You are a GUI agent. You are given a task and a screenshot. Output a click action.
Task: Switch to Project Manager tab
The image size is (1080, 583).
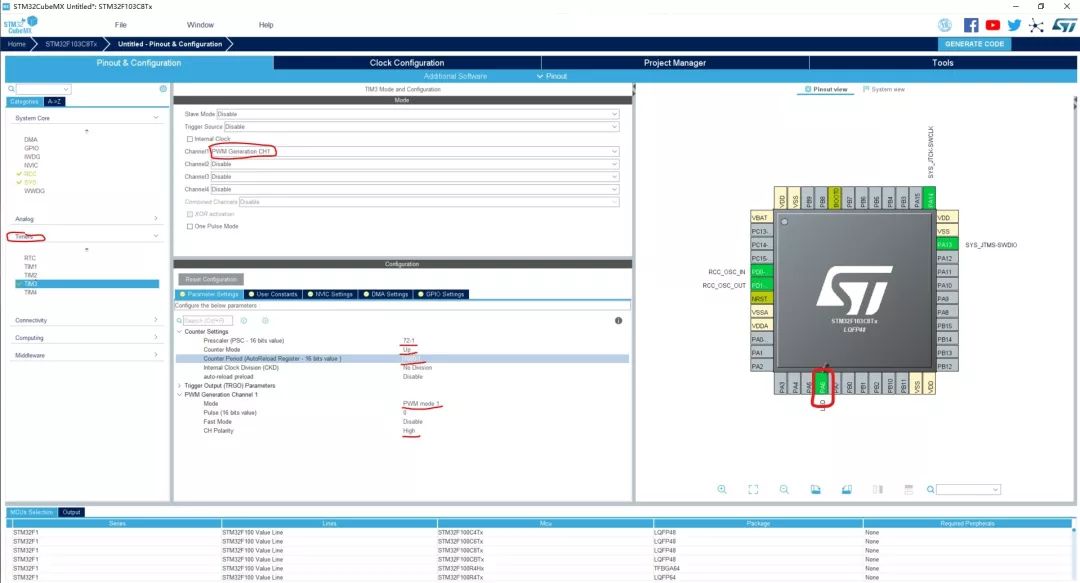coord(674,63)
